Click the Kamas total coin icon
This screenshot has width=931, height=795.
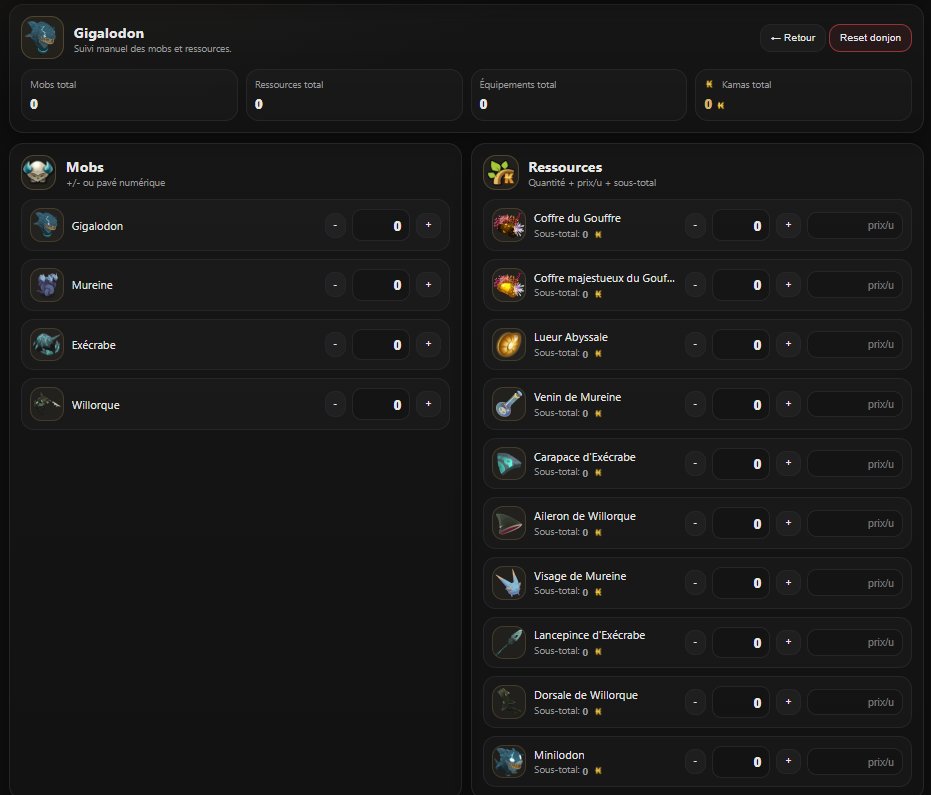click(709, 84)
